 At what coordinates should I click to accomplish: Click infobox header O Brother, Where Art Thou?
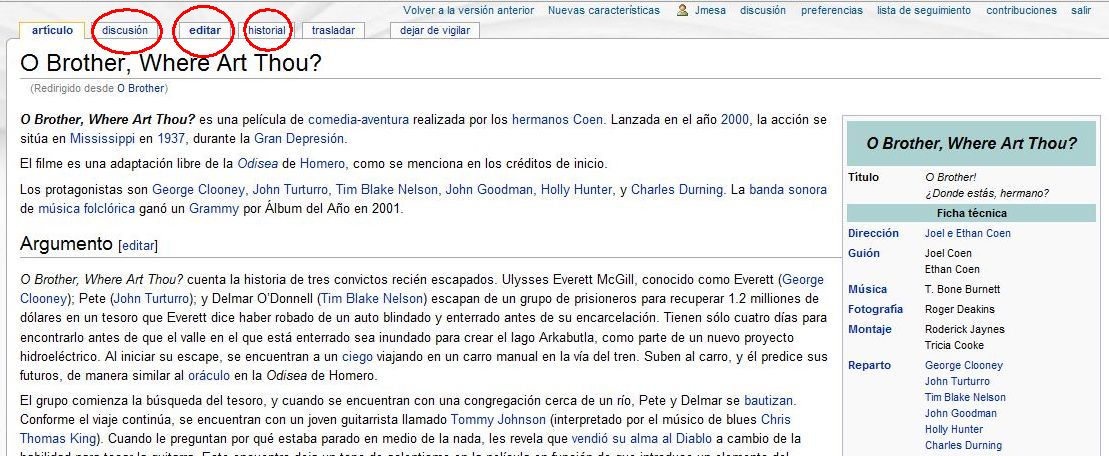[971, 143]
